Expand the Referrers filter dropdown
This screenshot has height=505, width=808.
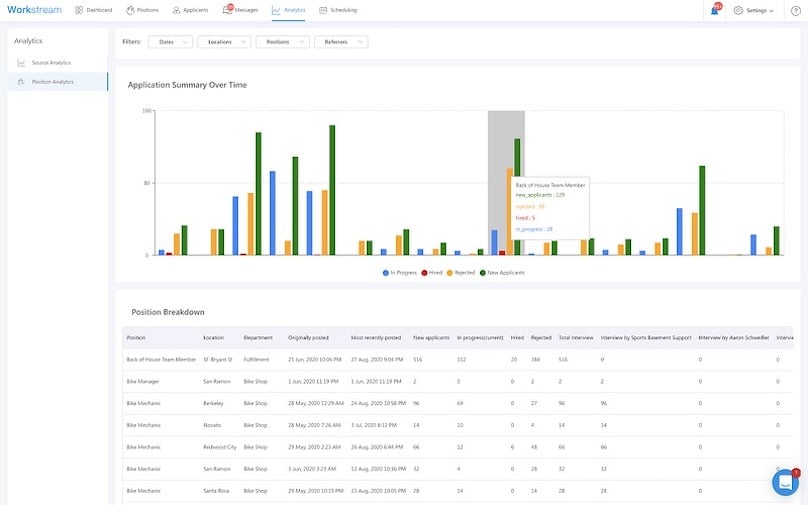pos(340,42)
